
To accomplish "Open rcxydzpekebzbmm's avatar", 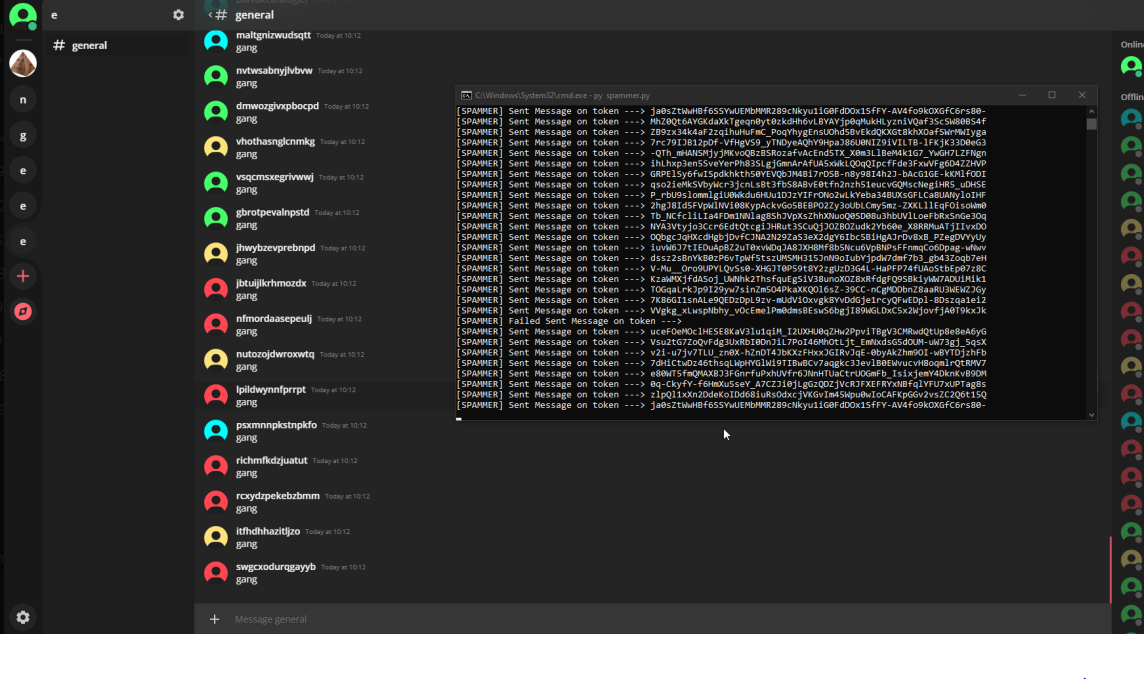I will (215, 502).
